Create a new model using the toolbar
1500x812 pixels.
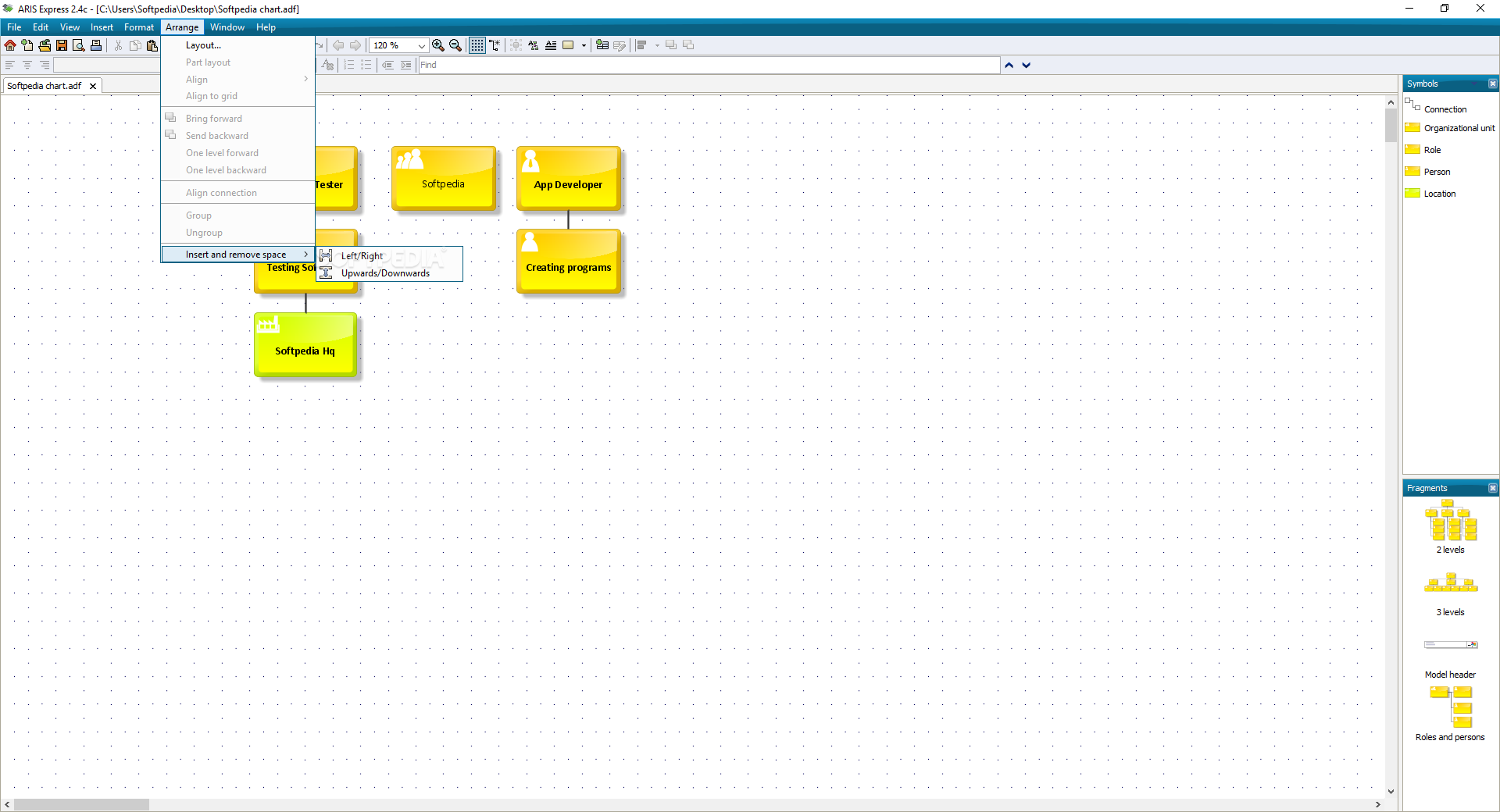click(x=27, y=45)
